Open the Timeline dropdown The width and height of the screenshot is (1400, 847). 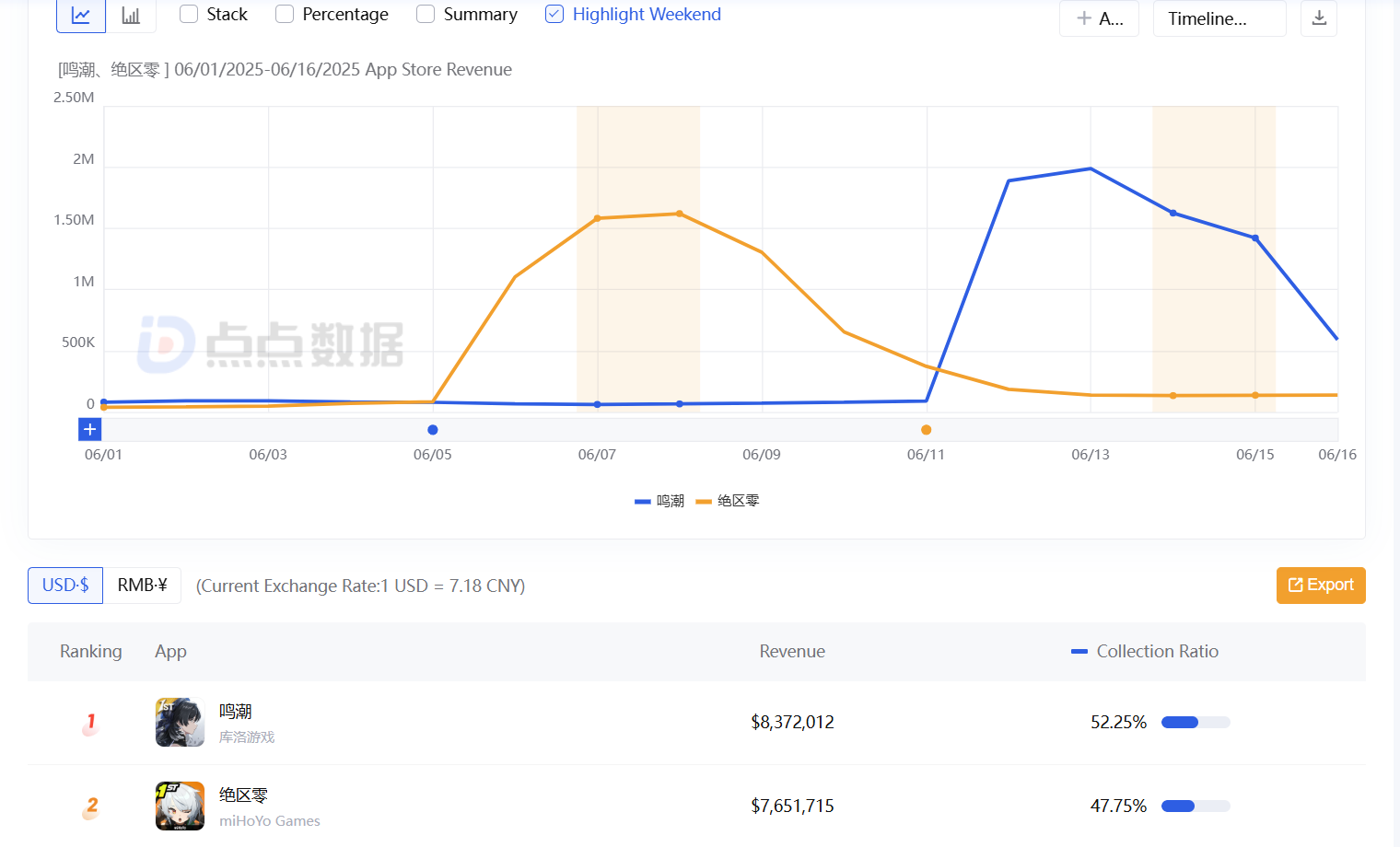click(1219, 17)
